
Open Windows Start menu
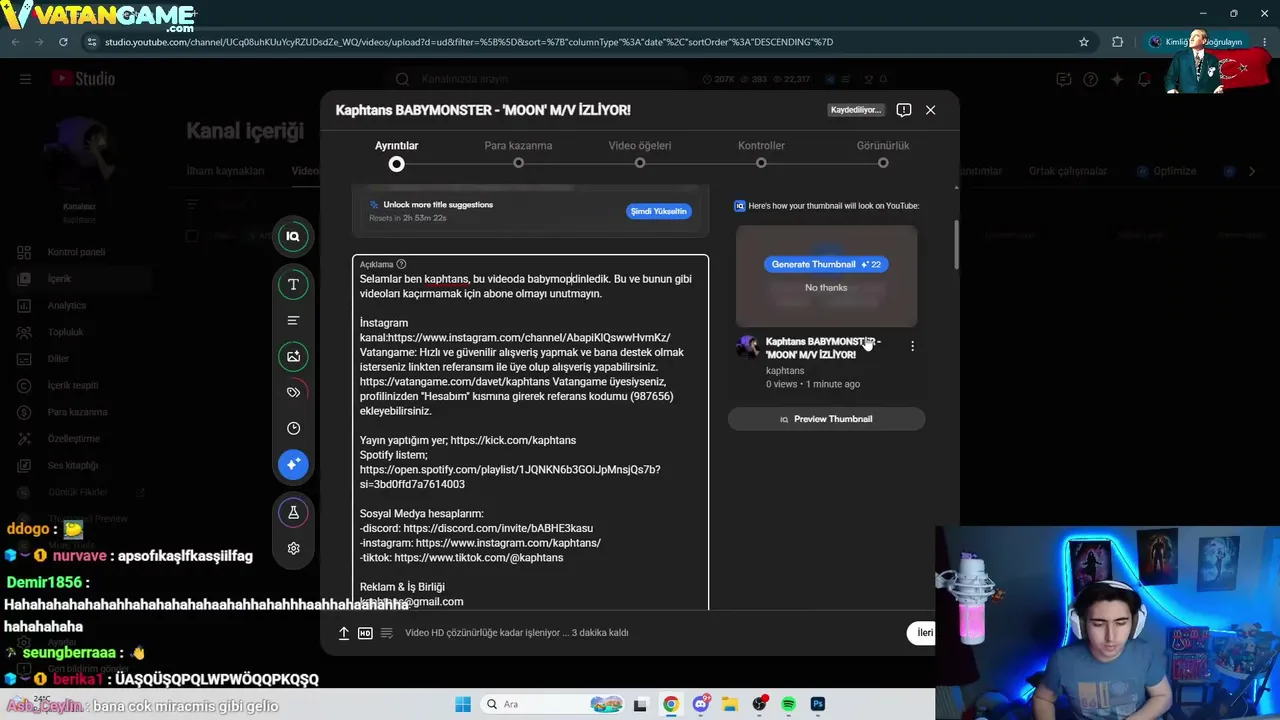pyautogui.click(x=463, y=704)
